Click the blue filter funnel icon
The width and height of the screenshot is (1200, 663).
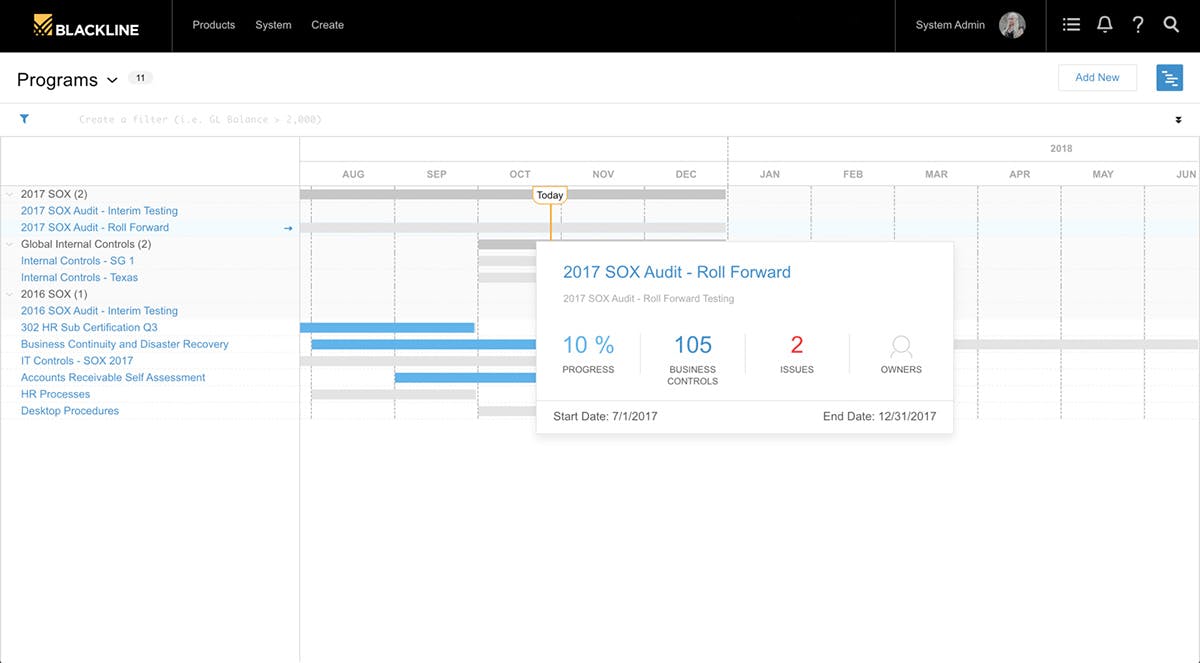pos(24,119)
